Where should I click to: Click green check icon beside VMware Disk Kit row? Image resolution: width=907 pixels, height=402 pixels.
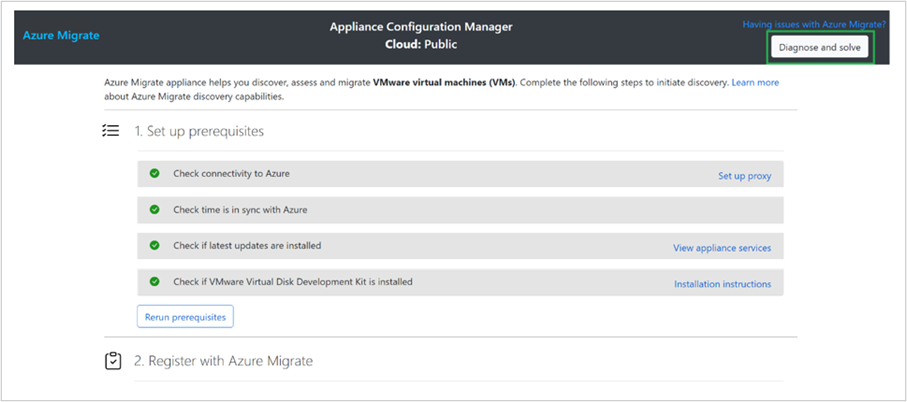[155, 282]
